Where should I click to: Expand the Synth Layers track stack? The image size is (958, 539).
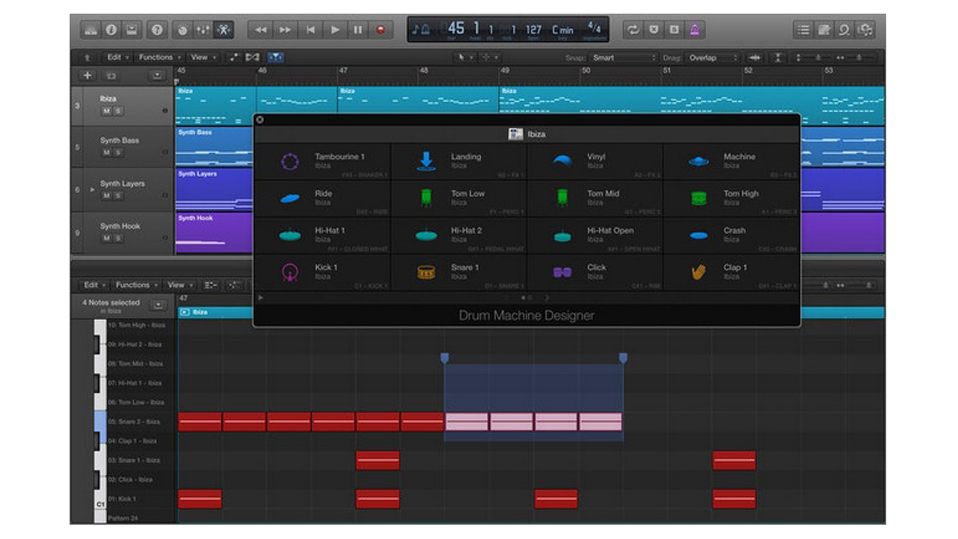(x=92, y=189)
